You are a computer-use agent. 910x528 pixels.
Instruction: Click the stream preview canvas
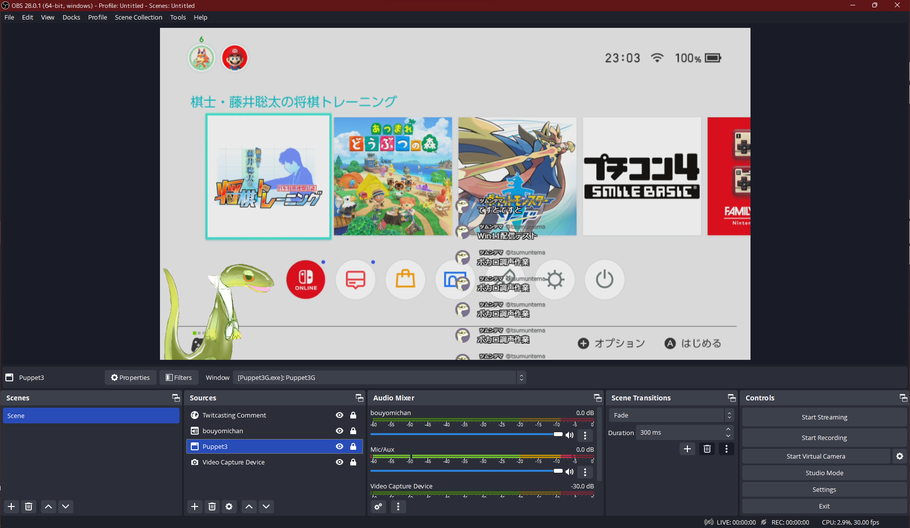pos(455,194)
